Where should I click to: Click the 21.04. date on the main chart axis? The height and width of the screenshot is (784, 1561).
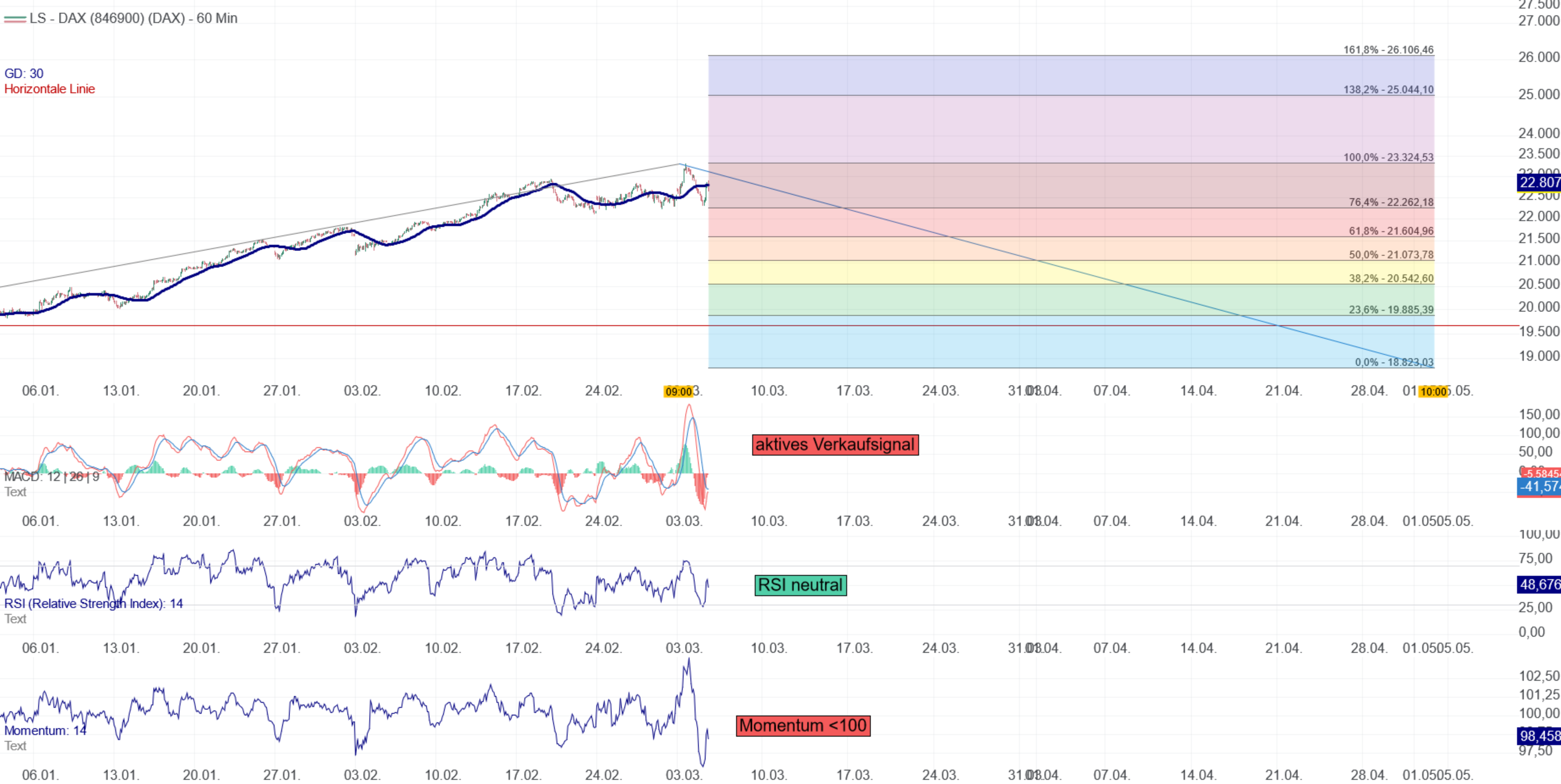(1284, 391)
